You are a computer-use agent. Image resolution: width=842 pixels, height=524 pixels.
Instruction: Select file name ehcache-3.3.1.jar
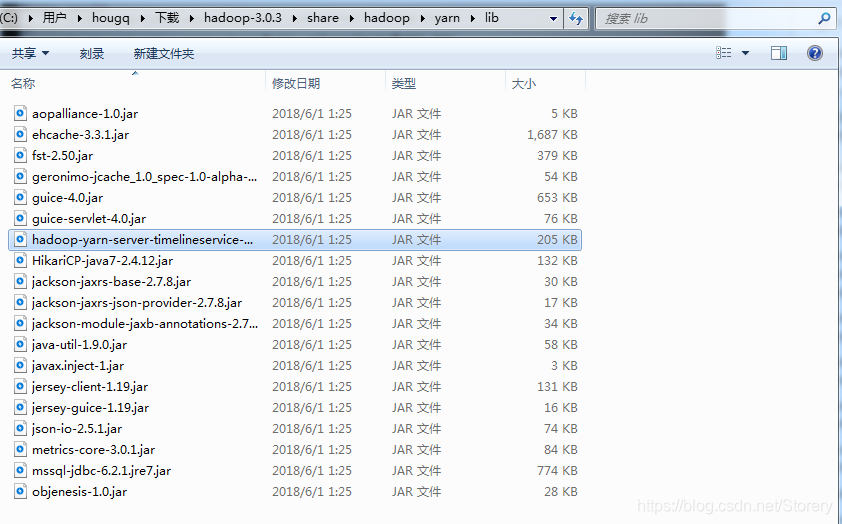coord(81,134)
